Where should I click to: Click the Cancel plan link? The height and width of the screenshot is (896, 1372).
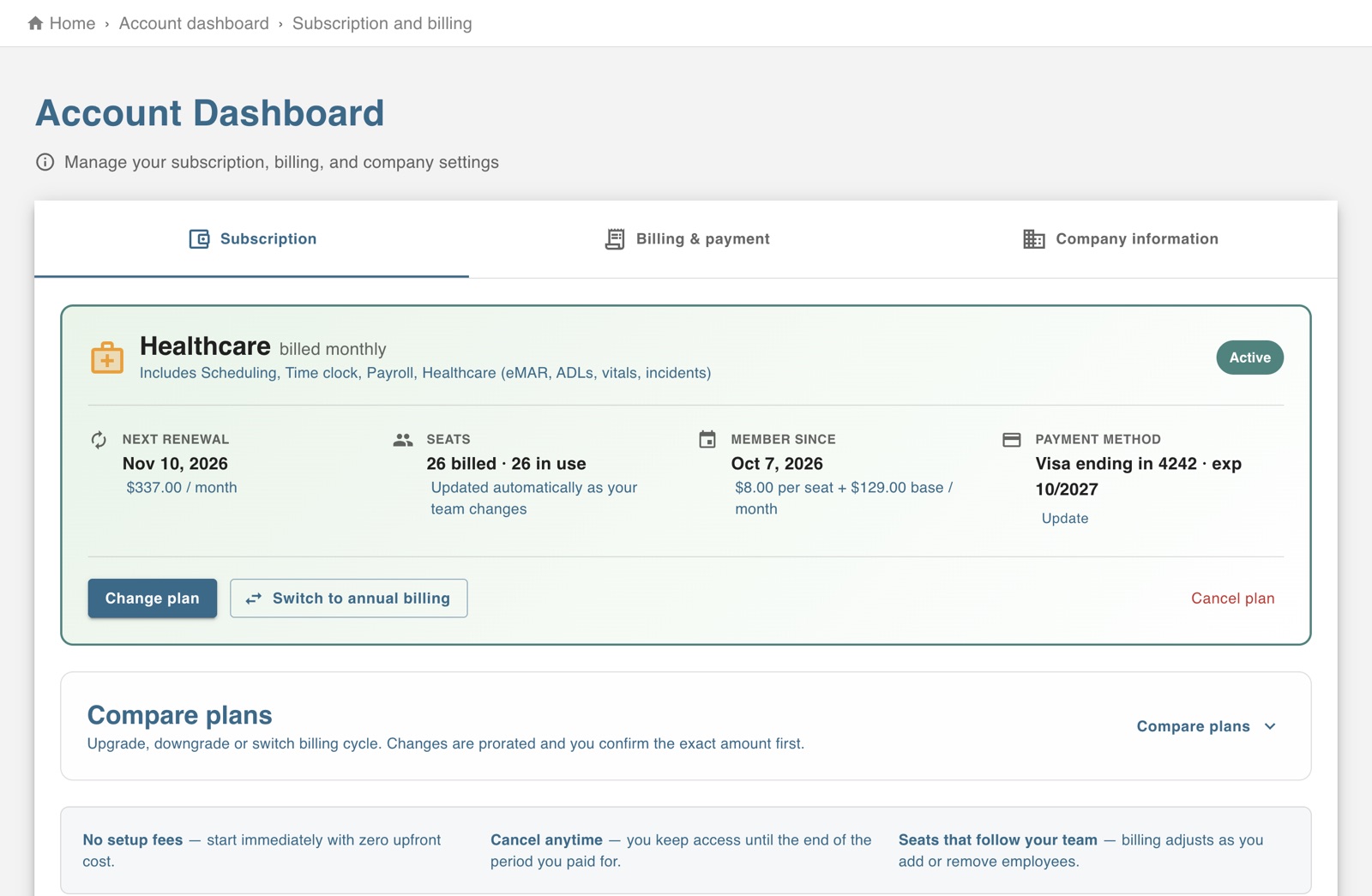click(1232, 598)
